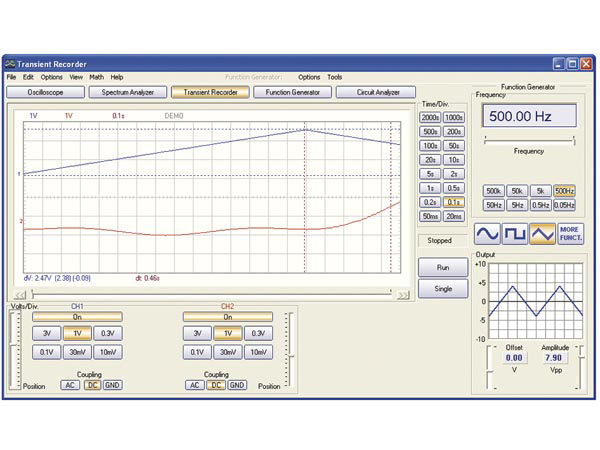Toggle CH2 On button
This screenshot has height=450, width=600.
pyautogui.click(x=228, y=317)
